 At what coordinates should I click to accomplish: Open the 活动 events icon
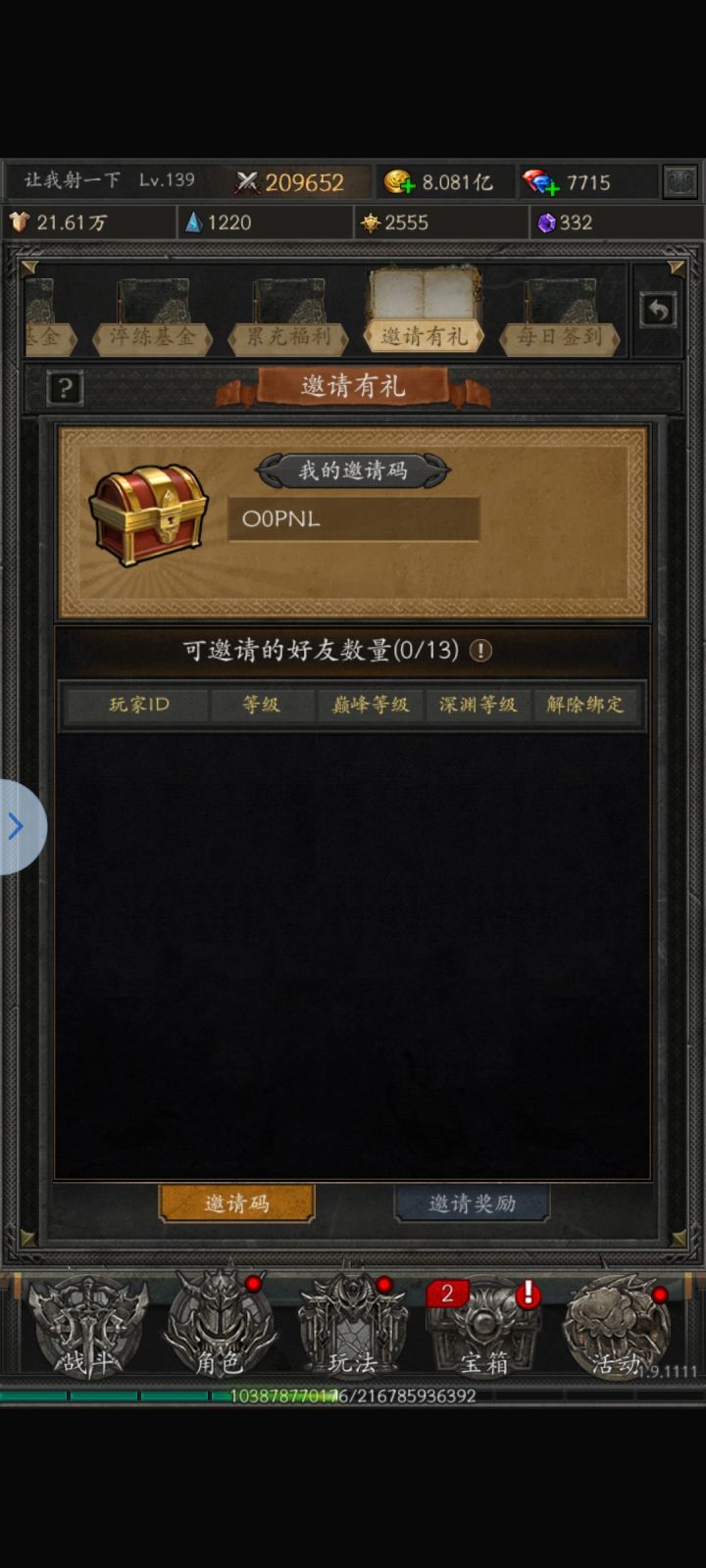coord(618,1326)
